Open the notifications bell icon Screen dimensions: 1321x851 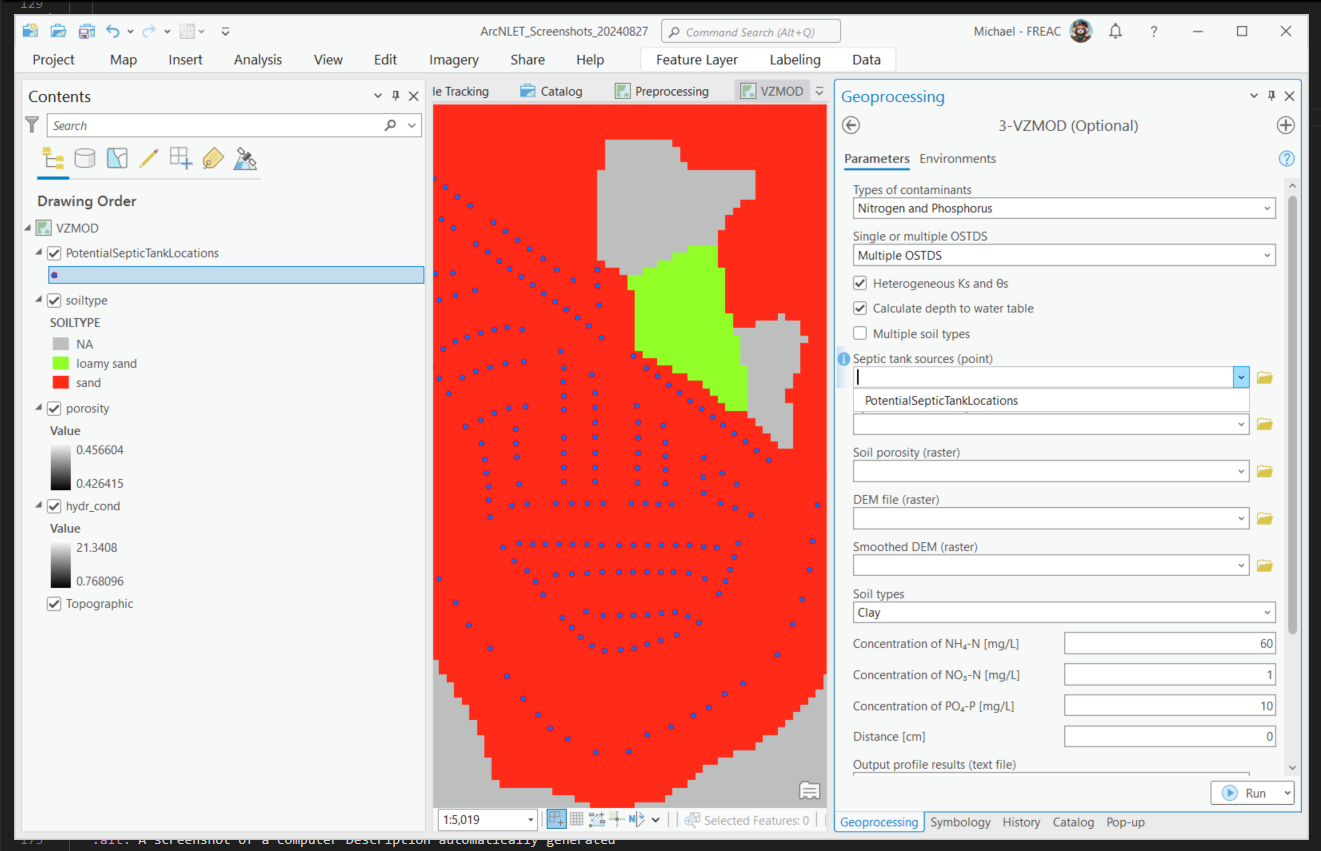click(1115, 31)
